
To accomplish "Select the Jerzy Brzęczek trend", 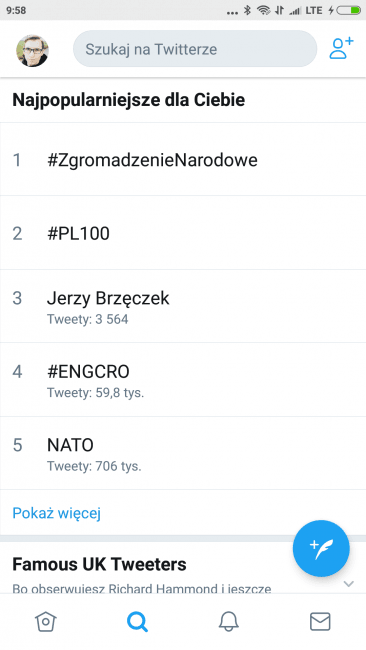I will click(x=183, y=306).
